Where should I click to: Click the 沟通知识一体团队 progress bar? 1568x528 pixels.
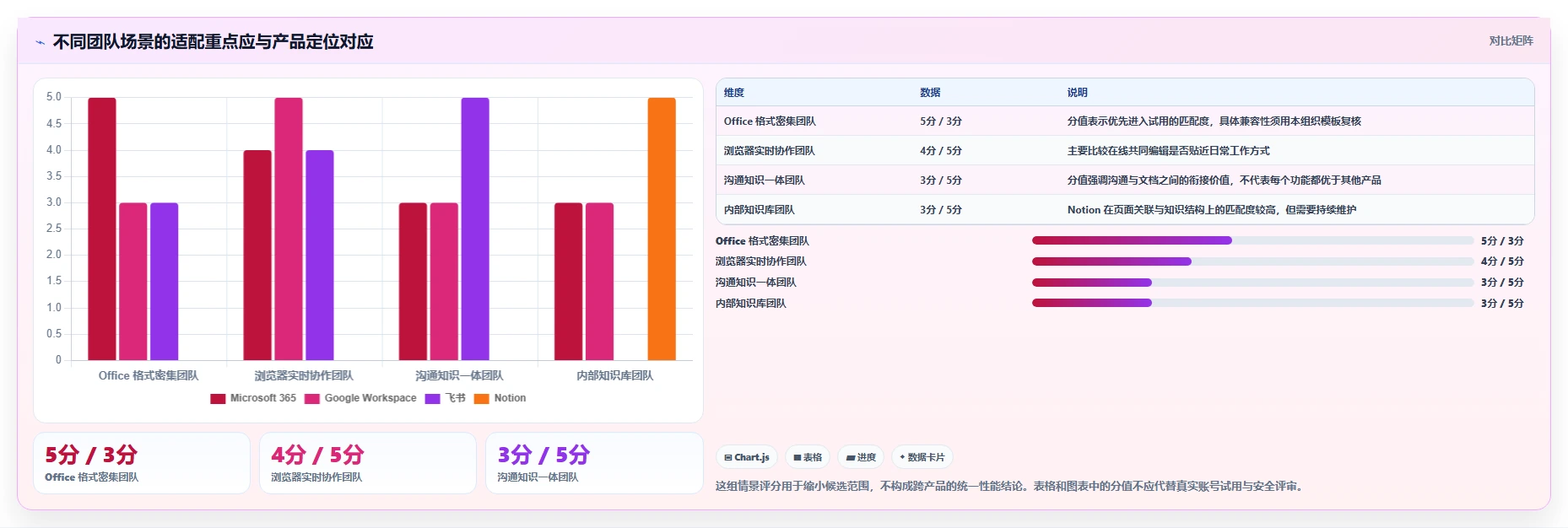[1252, 283]
